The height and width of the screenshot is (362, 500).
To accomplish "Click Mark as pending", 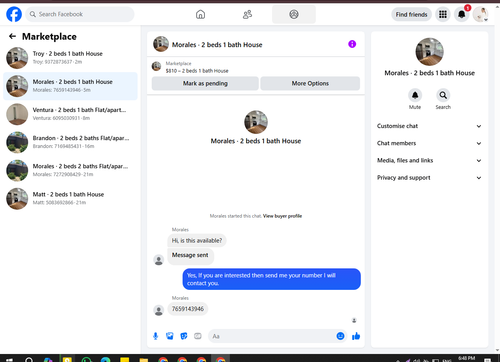I will [205, 83].
